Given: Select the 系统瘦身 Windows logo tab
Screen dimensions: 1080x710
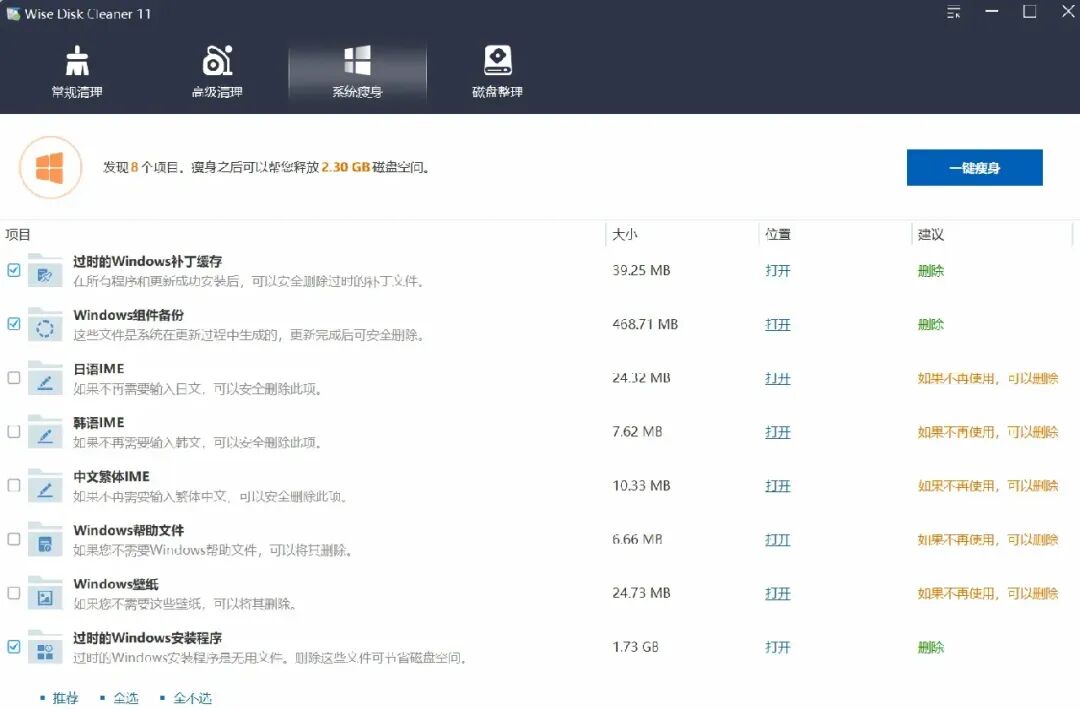Looking at the screenshot, I should pyautogui.click(x=357, y=72).
